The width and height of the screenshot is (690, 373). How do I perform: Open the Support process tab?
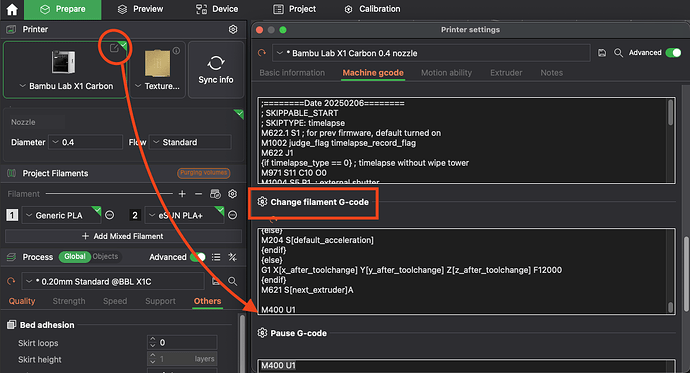tap(160, 301)
